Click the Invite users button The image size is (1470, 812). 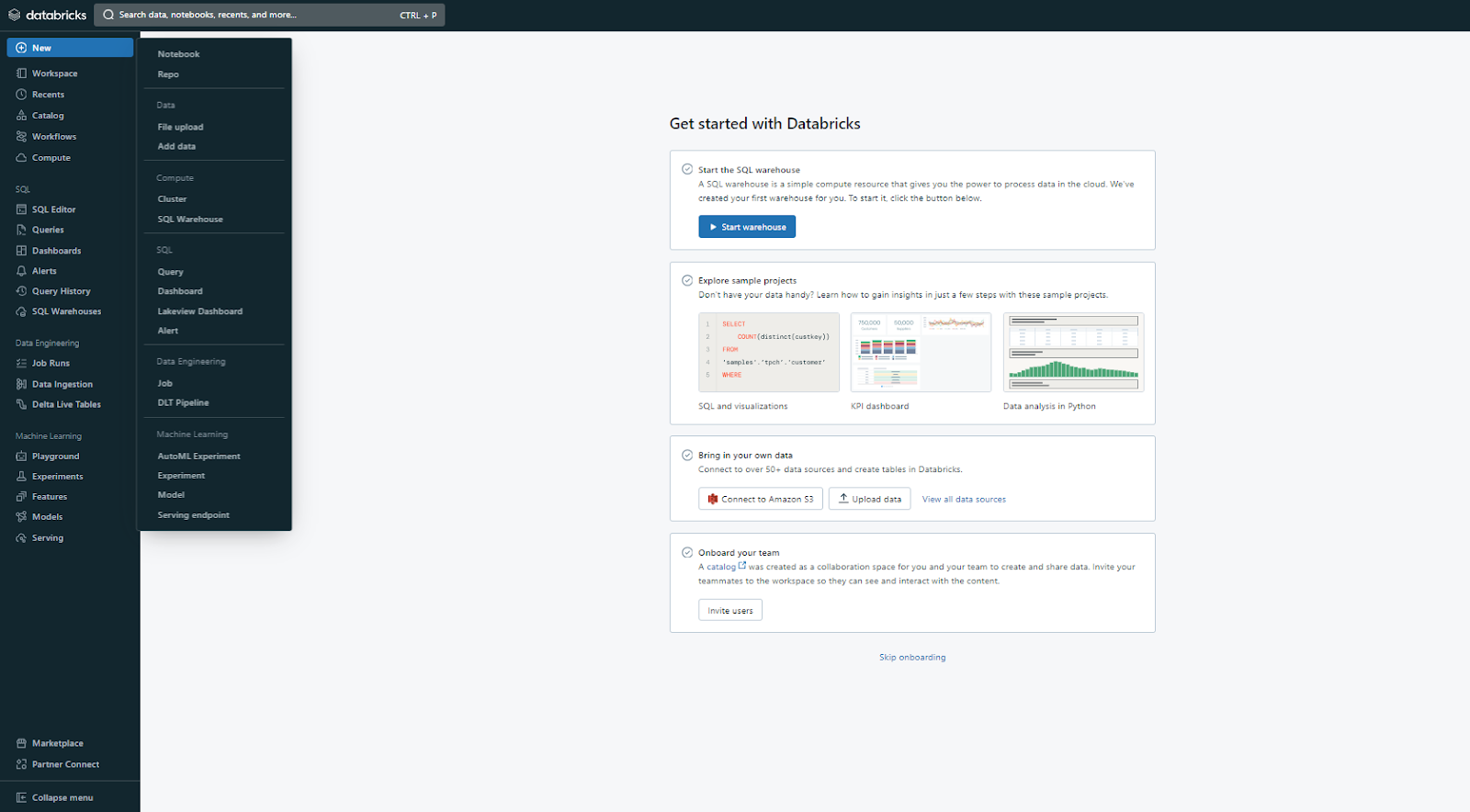730,610
